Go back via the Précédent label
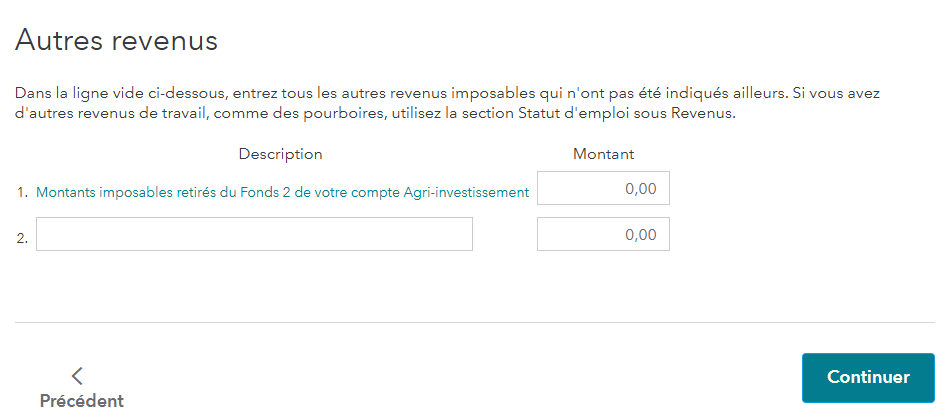 tap(81, 401)
